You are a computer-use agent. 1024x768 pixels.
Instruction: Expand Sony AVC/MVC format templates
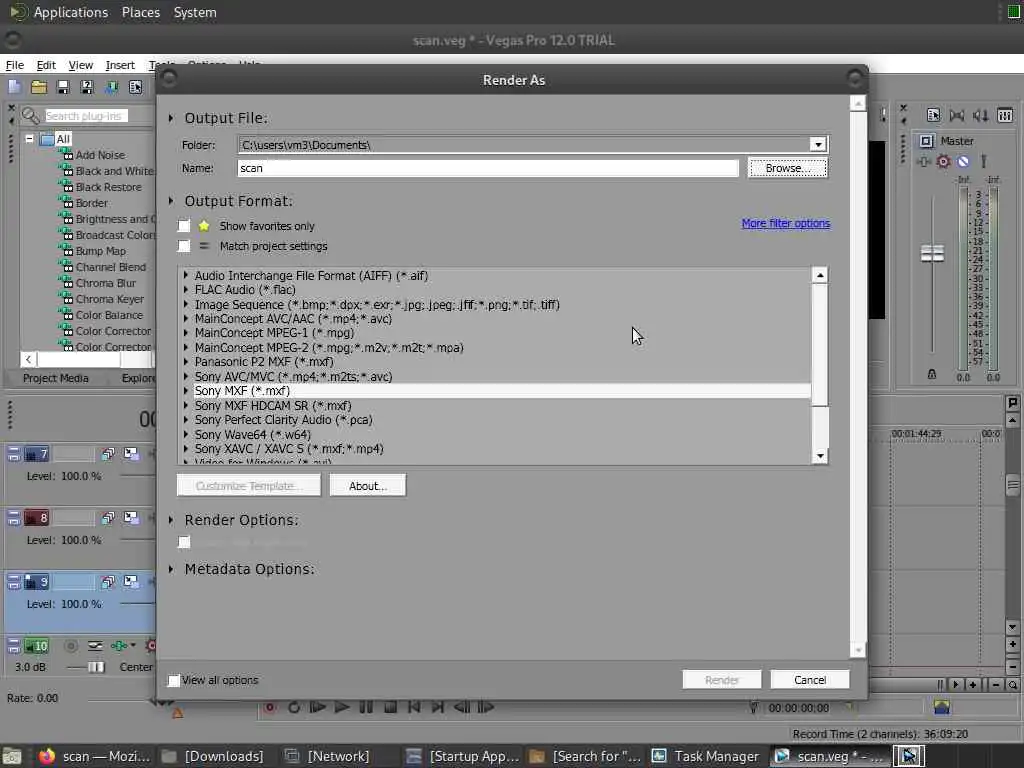[186, 377]
